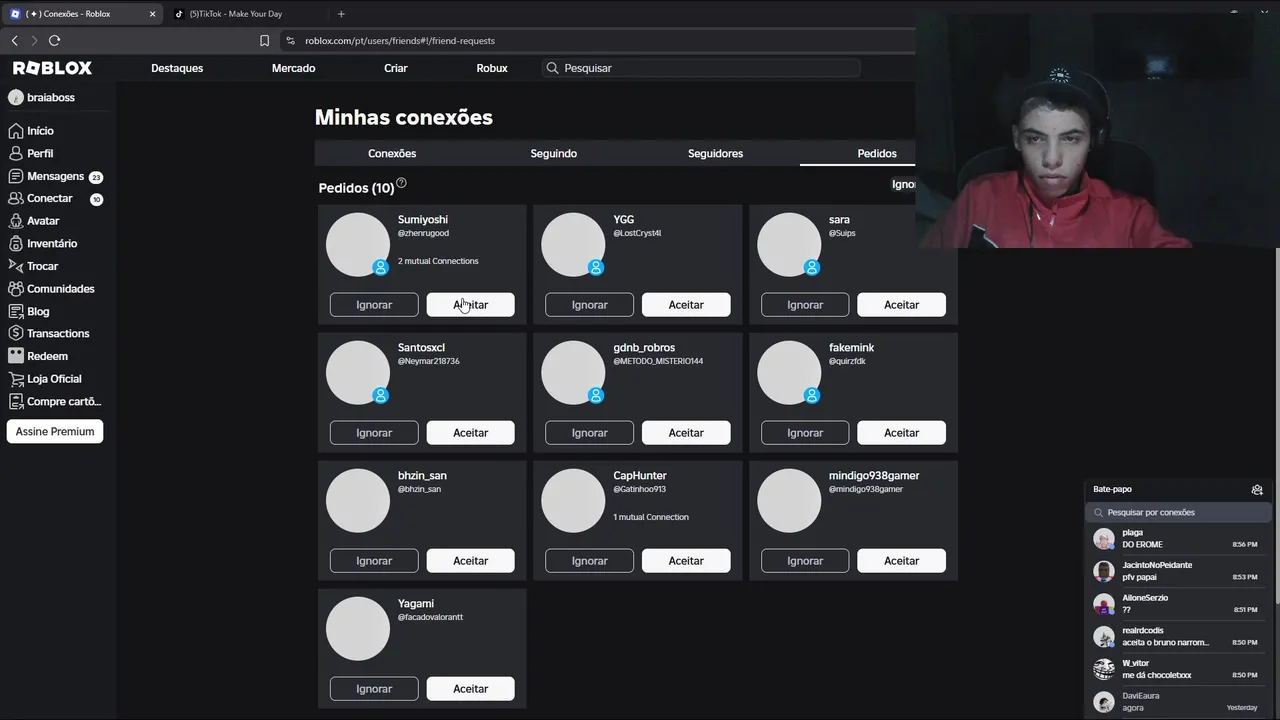Open chat with realrdcodis

coord(1177,637)
